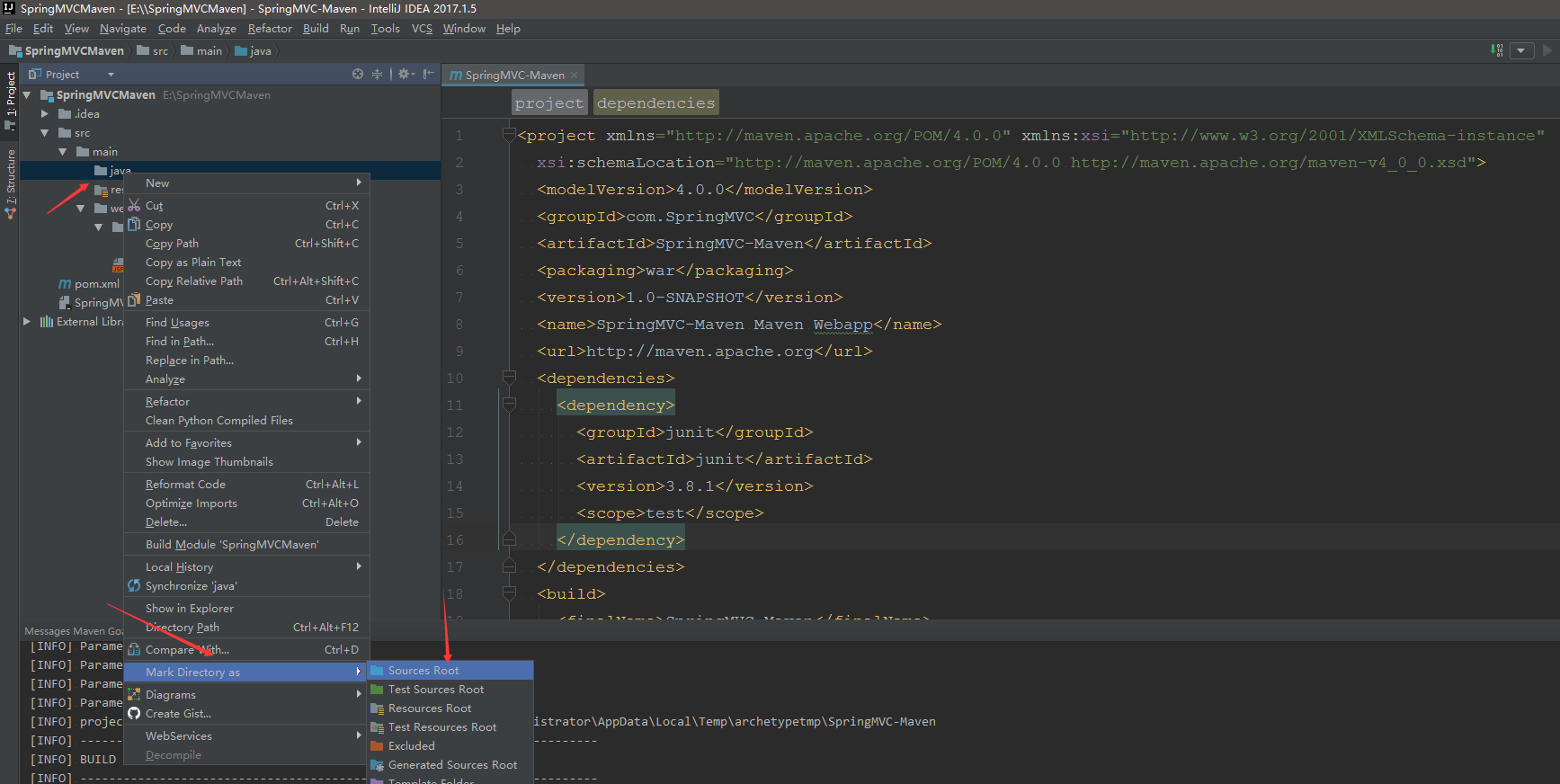Click the SpringMVCMaven breadcrumb in navigation bar

tap(67, 51)
